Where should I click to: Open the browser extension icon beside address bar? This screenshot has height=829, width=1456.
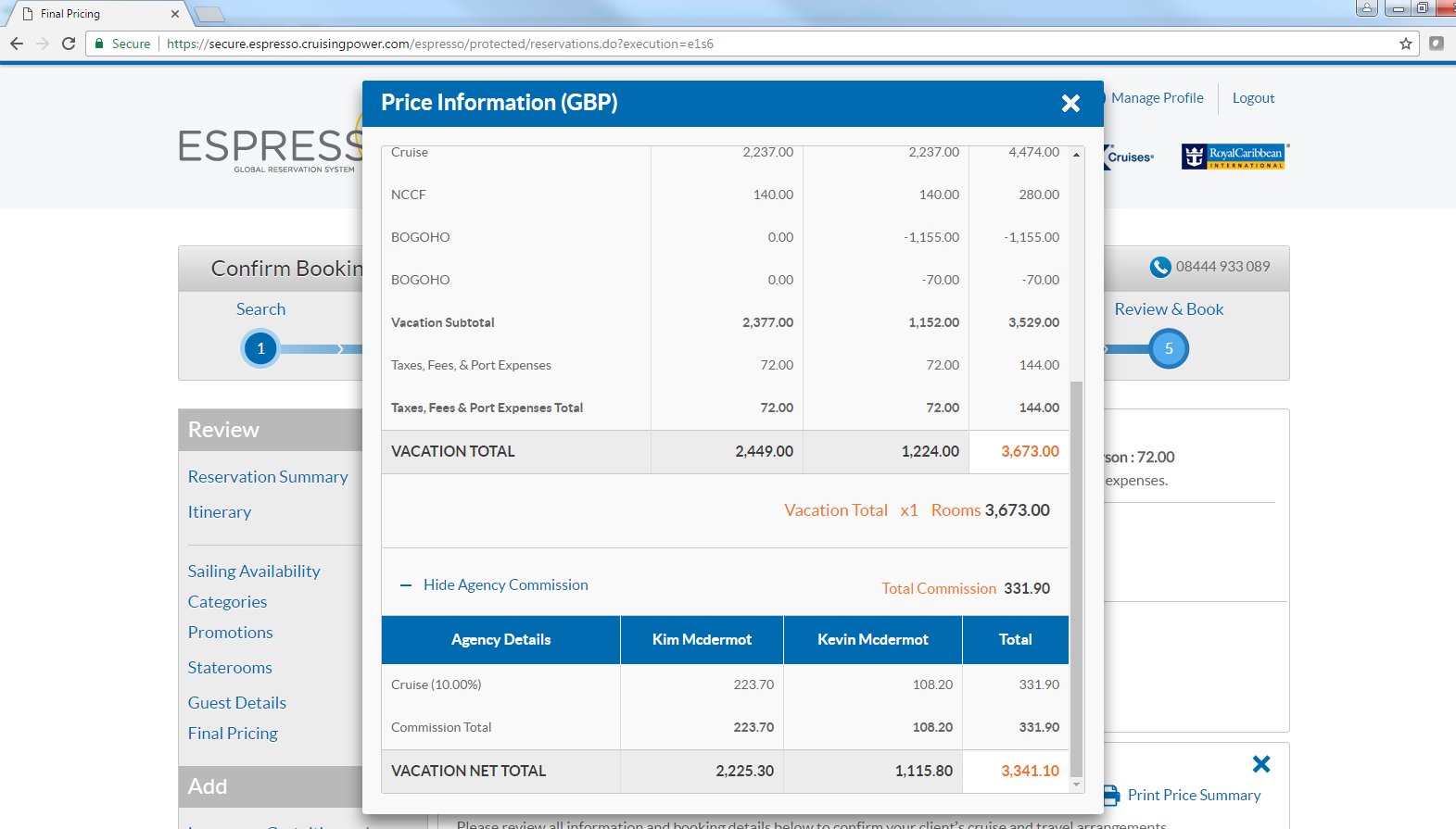(1437, 44)
